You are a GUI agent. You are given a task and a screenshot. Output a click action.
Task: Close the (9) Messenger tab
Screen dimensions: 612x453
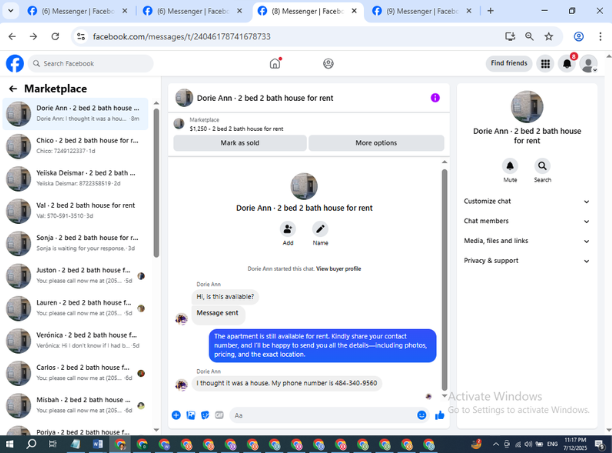pyautogui.click(x=469, y=11)
